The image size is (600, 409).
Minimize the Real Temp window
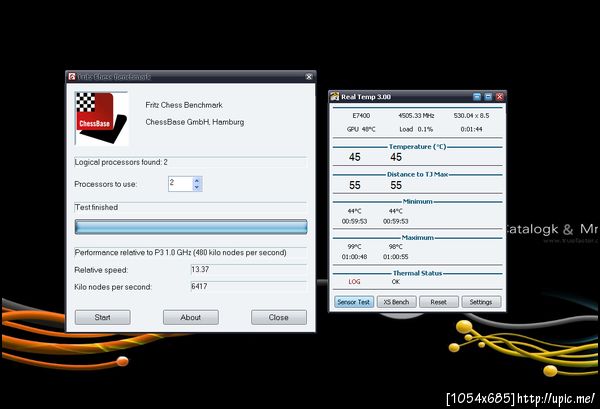(x=477, y=97)
